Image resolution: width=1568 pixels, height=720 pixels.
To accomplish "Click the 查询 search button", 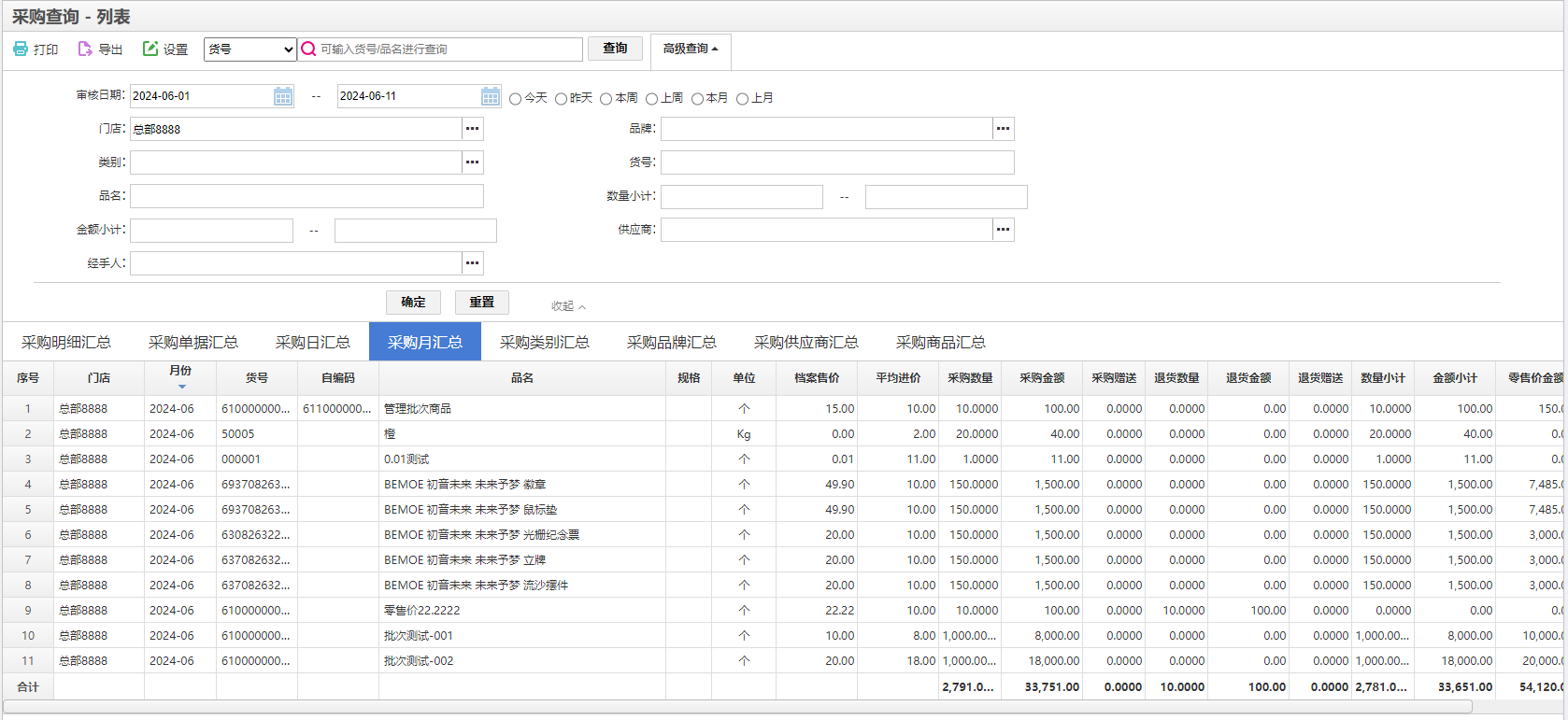I will [x=615, y=49].
